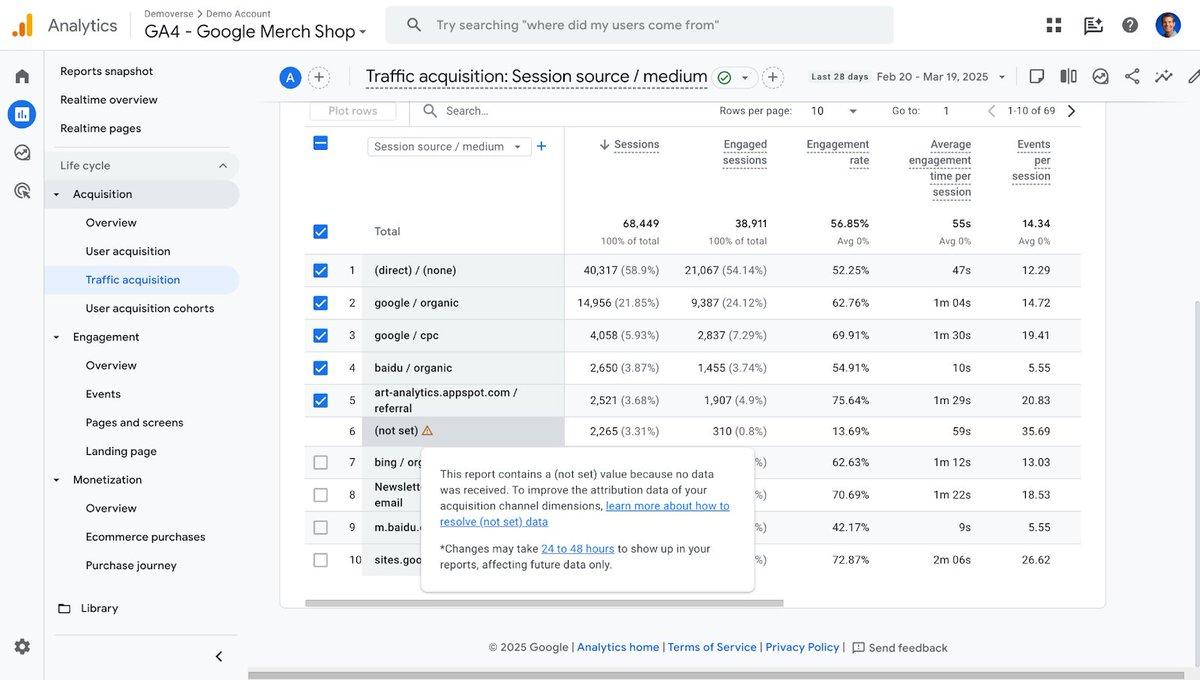Open Admin settings gear
The height and width of the screenshot is (680, 1200).
(x=22, y=647)
